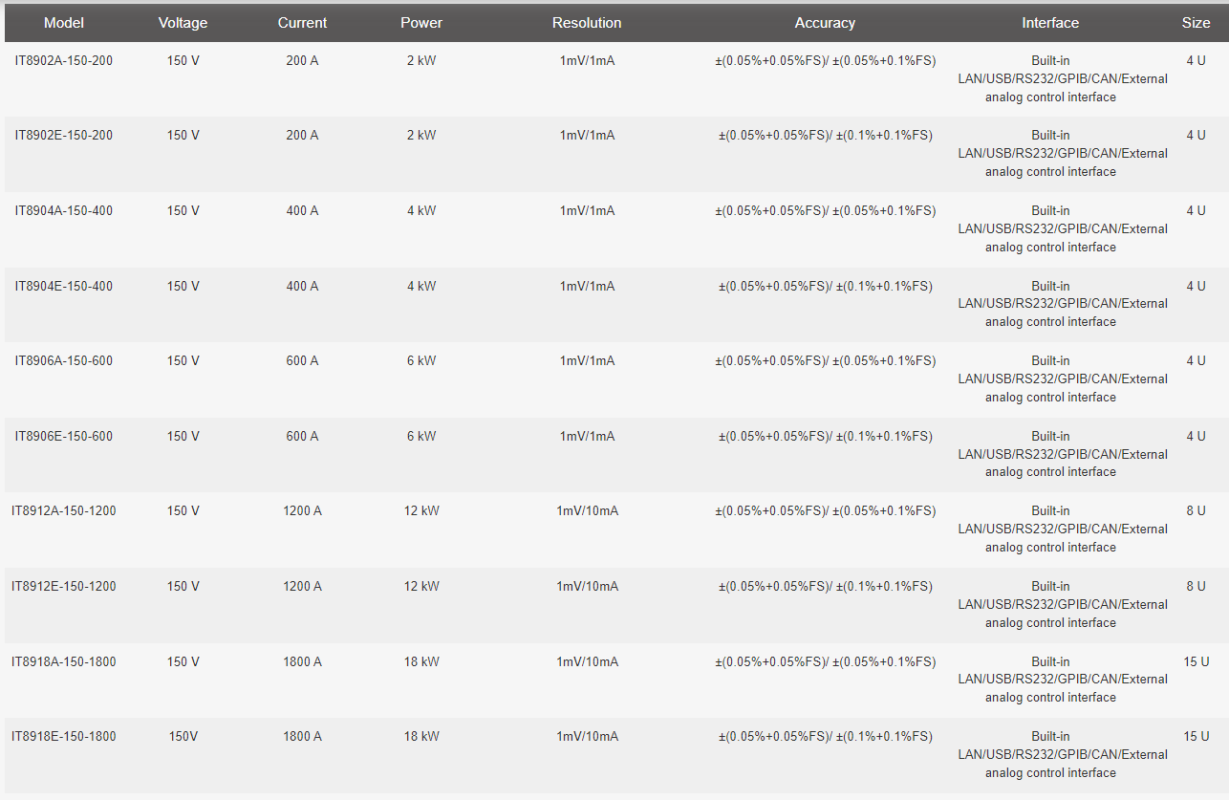
Task: Choose the IT8906A-150-600 row
Action: (x=614, y=379)
